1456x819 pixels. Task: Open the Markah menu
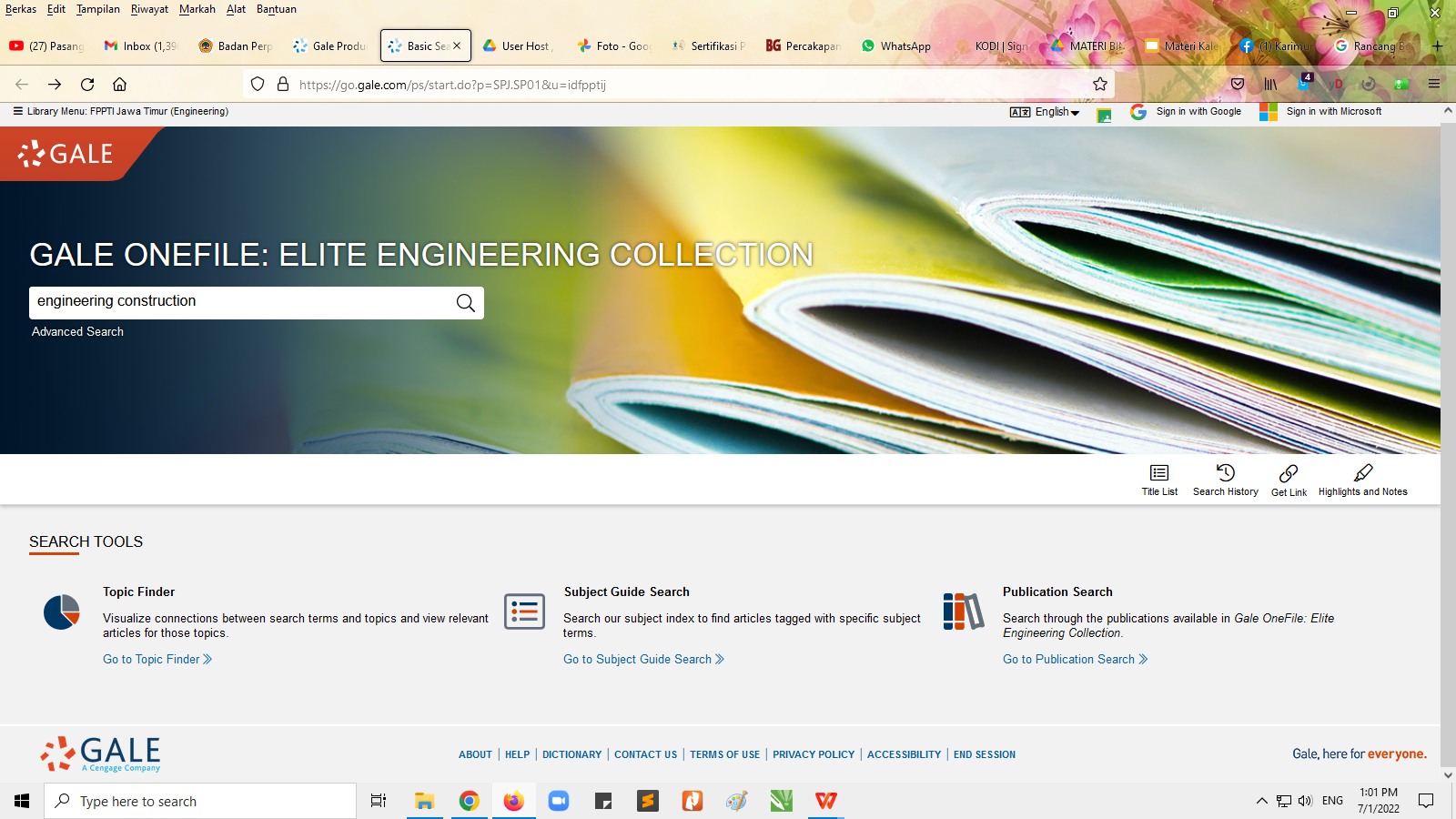197,9
